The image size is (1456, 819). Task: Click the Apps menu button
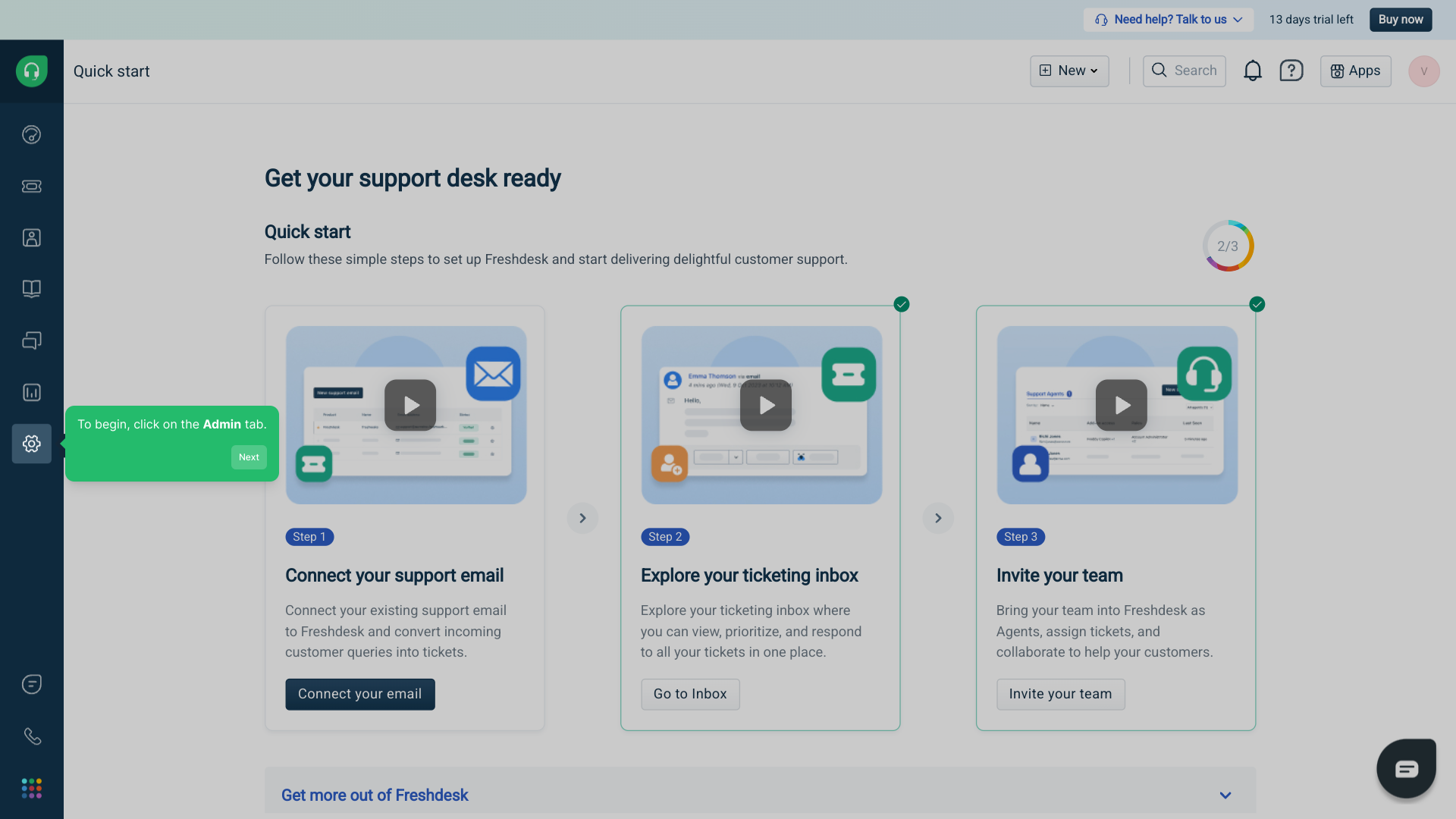[x=1355, y=71]
